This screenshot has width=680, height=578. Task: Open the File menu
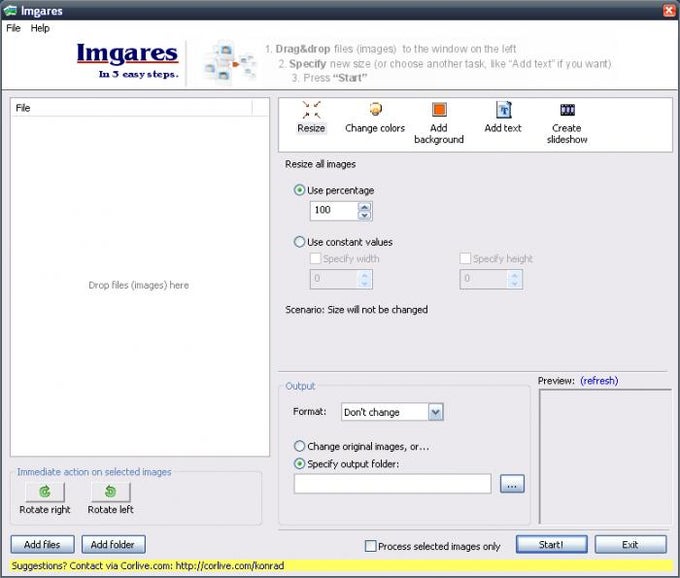[x=13, y=28]
